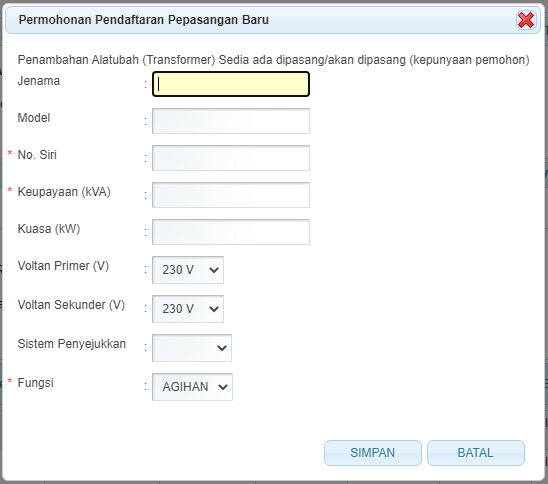Screen dimensions: 548x484
Task: Open the Voltan Primer (V) dropdown
Action: 188,270
